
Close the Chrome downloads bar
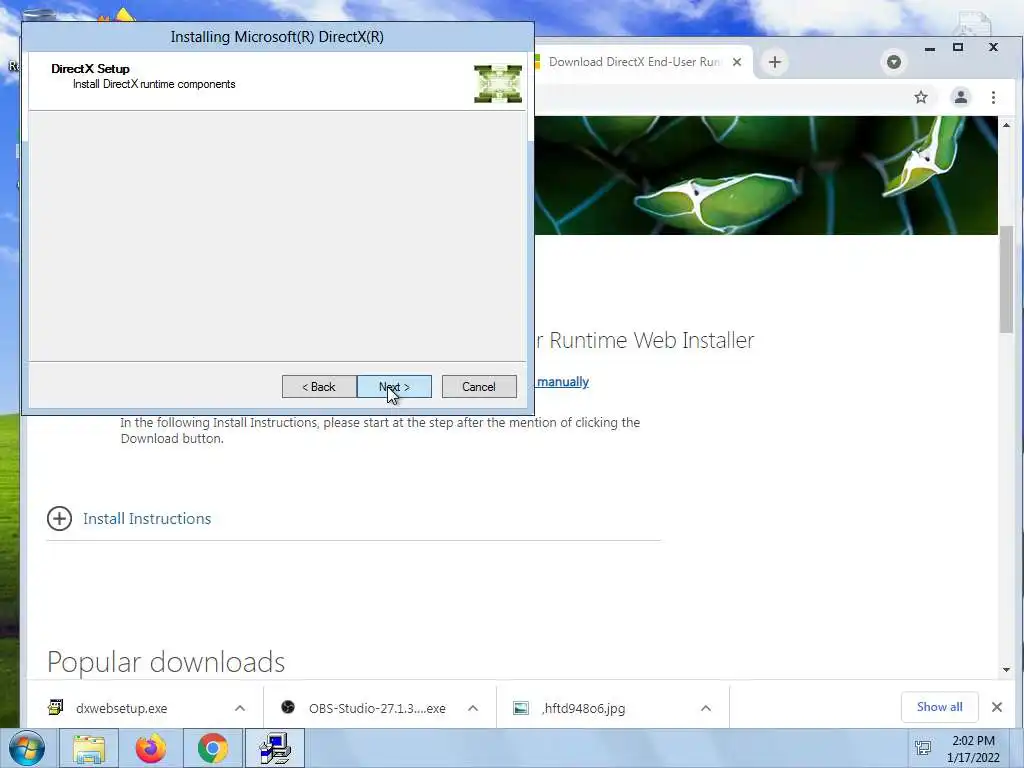(x=997, y=707)
